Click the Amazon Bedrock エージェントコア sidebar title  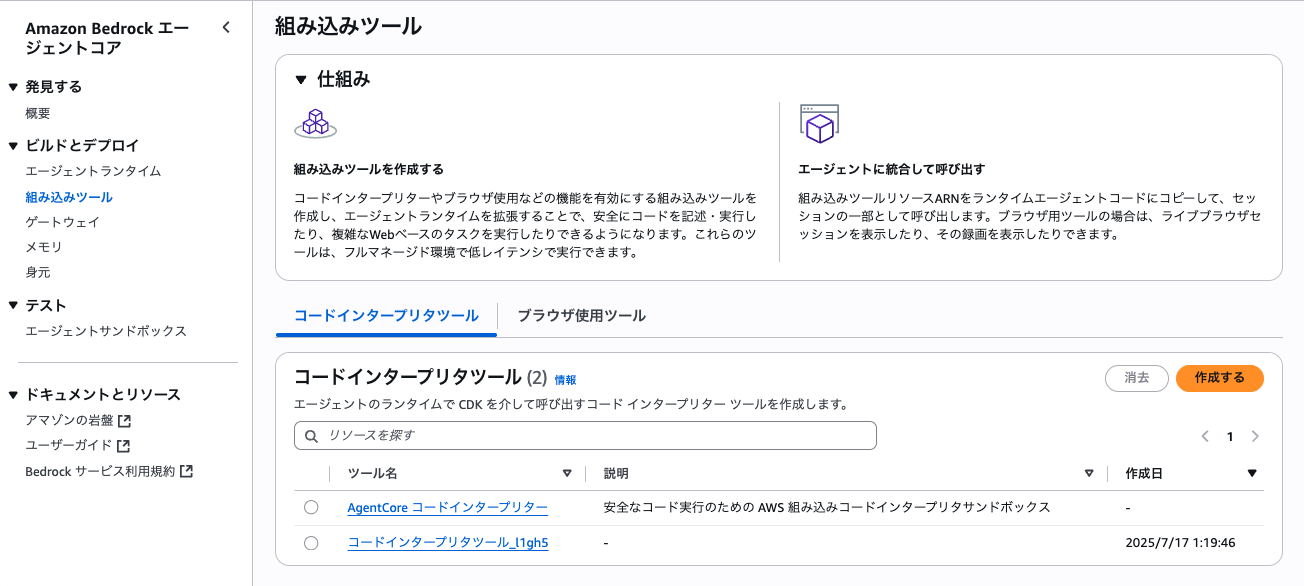[107, 38]
